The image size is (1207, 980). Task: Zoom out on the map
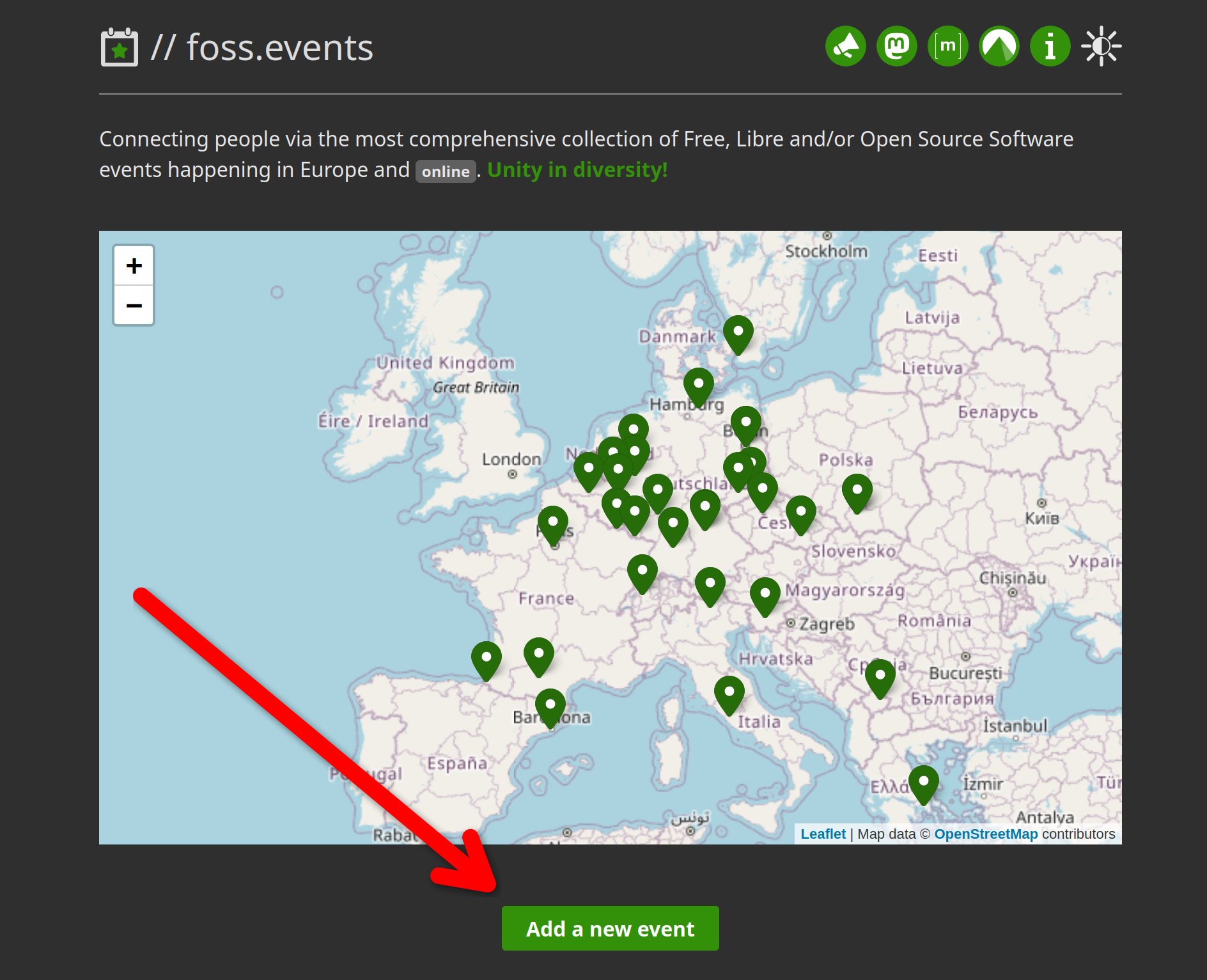[134, 305]
